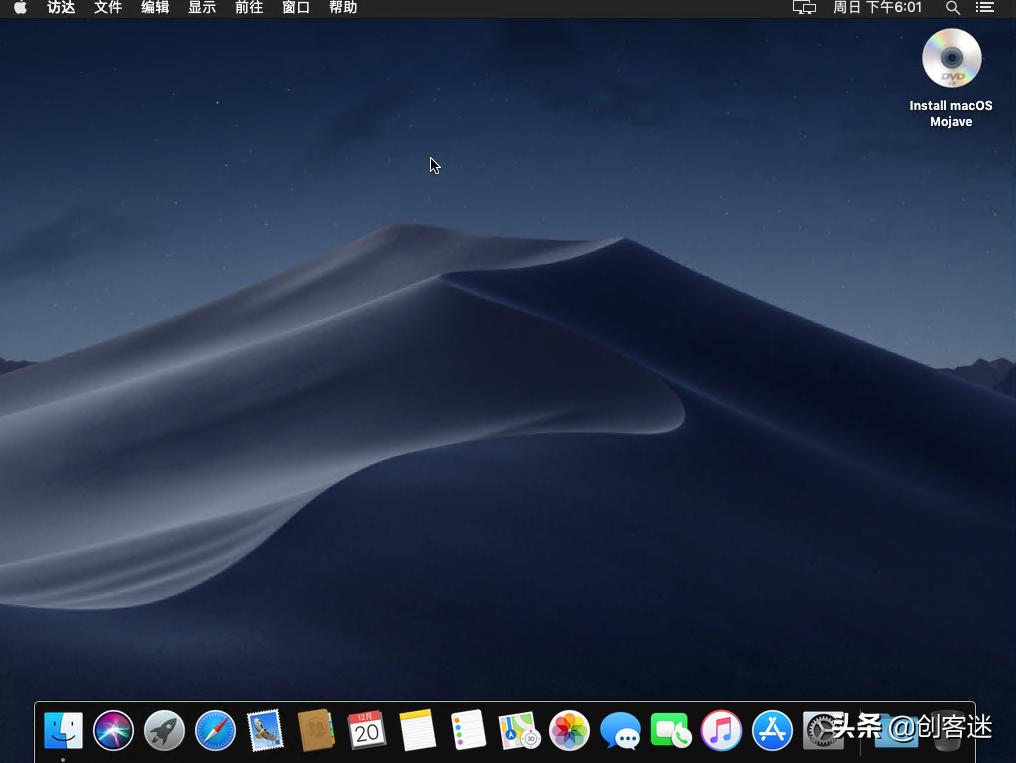Open Launchpad
This screenshot has width=1016, height=763.
[164, 730]
